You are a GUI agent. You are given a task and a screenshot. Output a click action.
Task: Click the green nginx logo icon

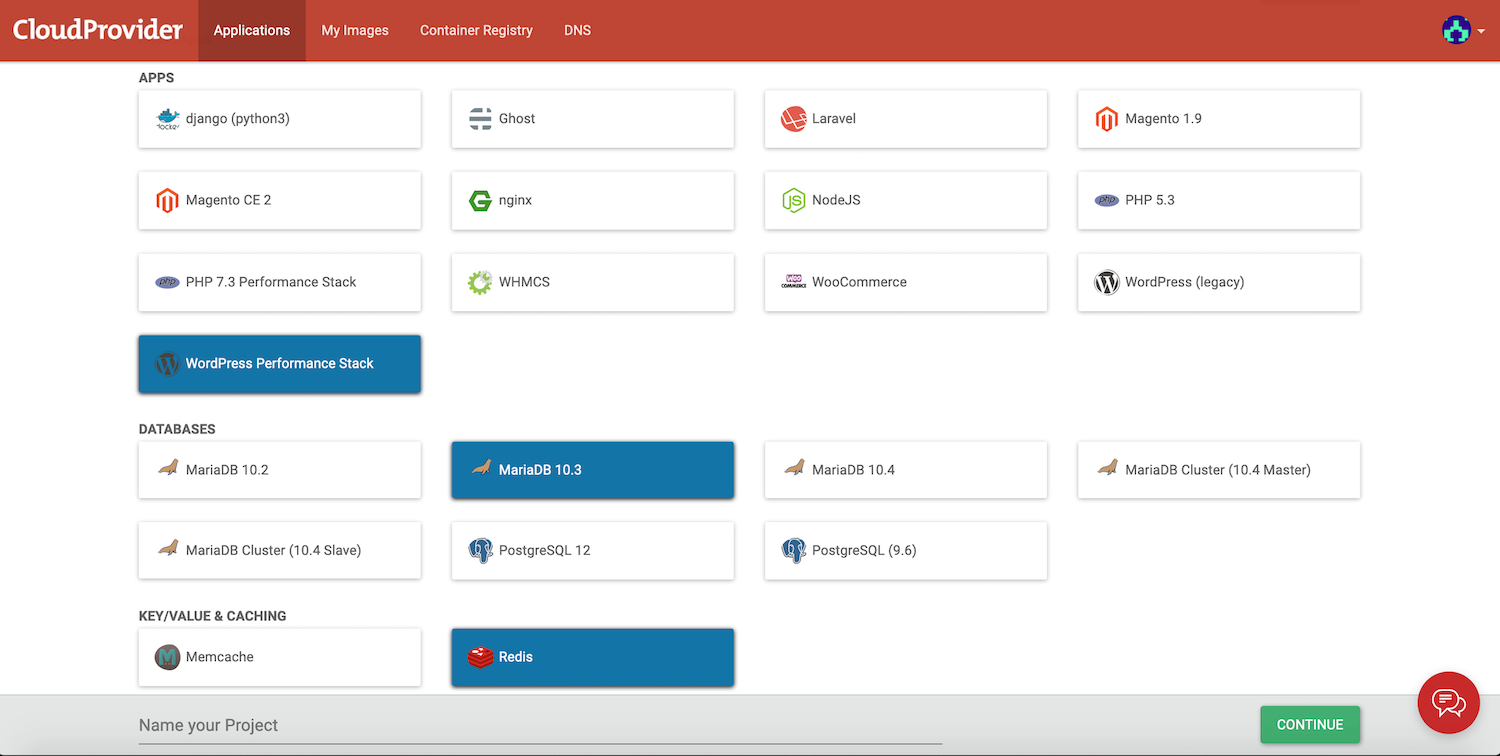click(480, 201)
